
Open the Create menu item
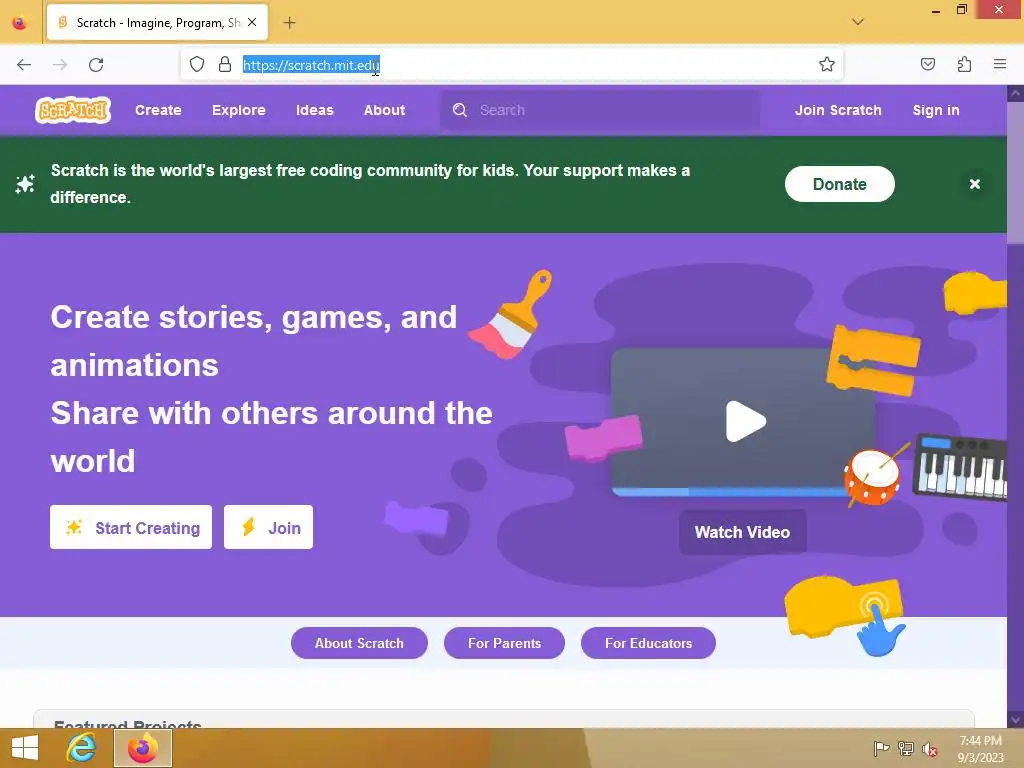click(158, 110)
